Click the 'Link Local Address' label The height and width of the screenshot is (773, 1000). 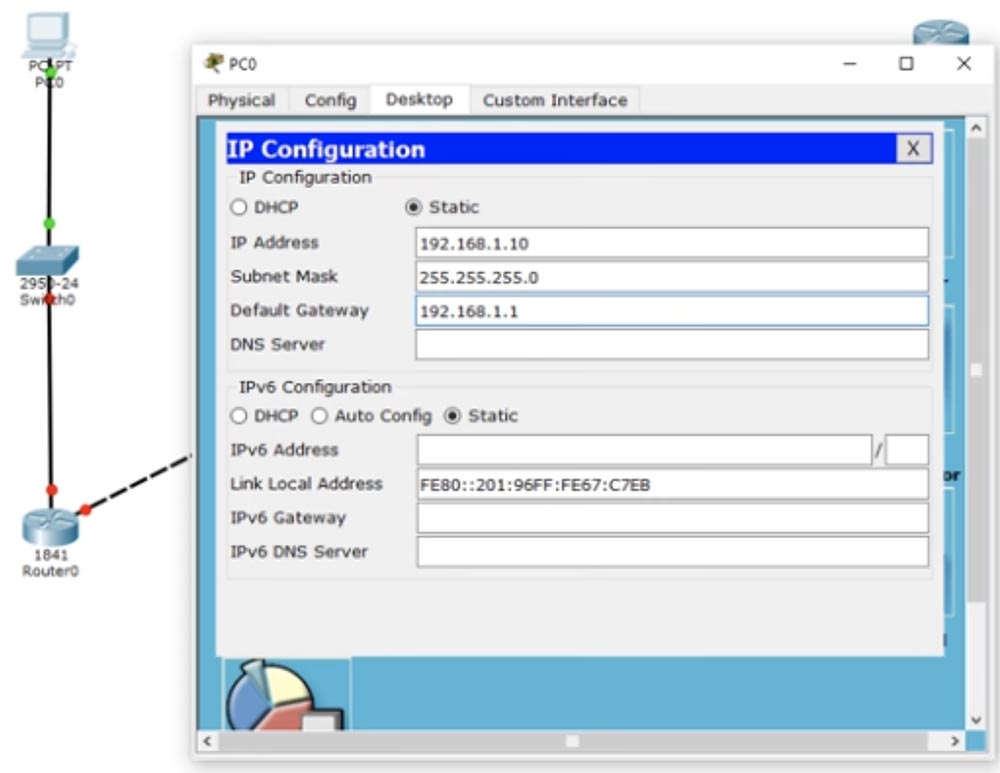(306, 484)
